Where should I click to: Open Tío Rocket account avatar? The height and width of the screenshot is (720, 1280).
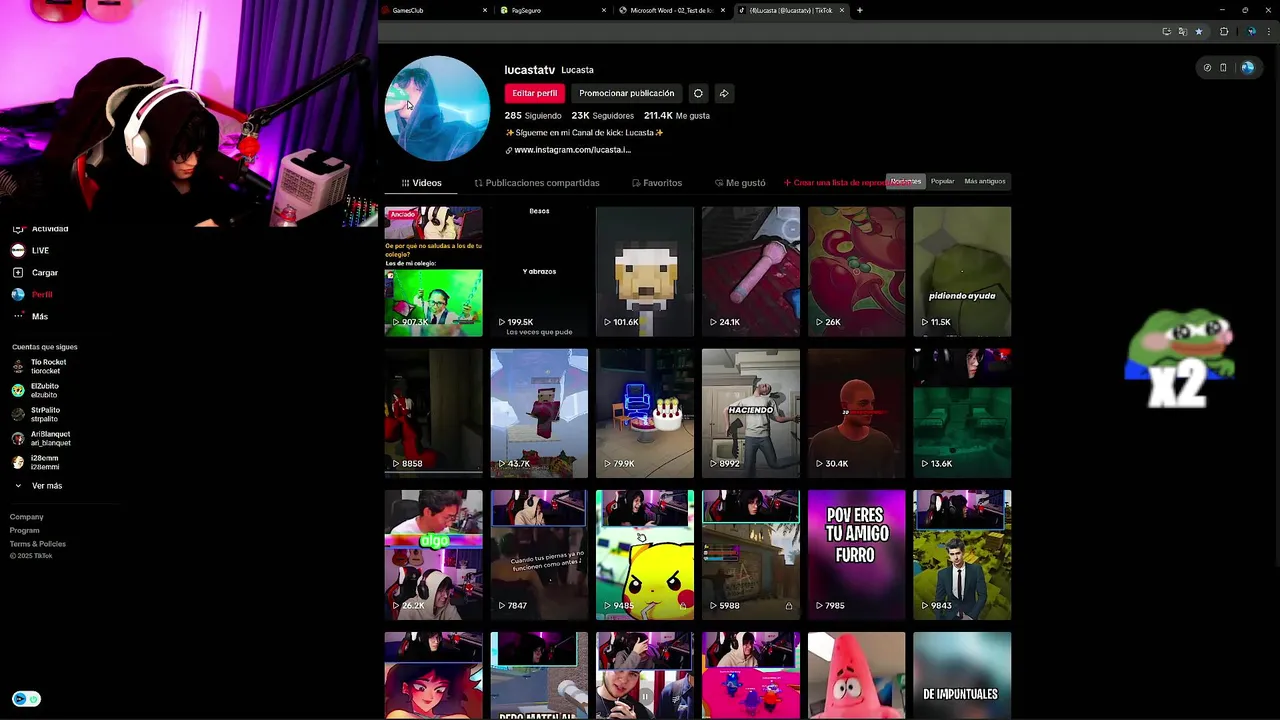coord(18,366)
